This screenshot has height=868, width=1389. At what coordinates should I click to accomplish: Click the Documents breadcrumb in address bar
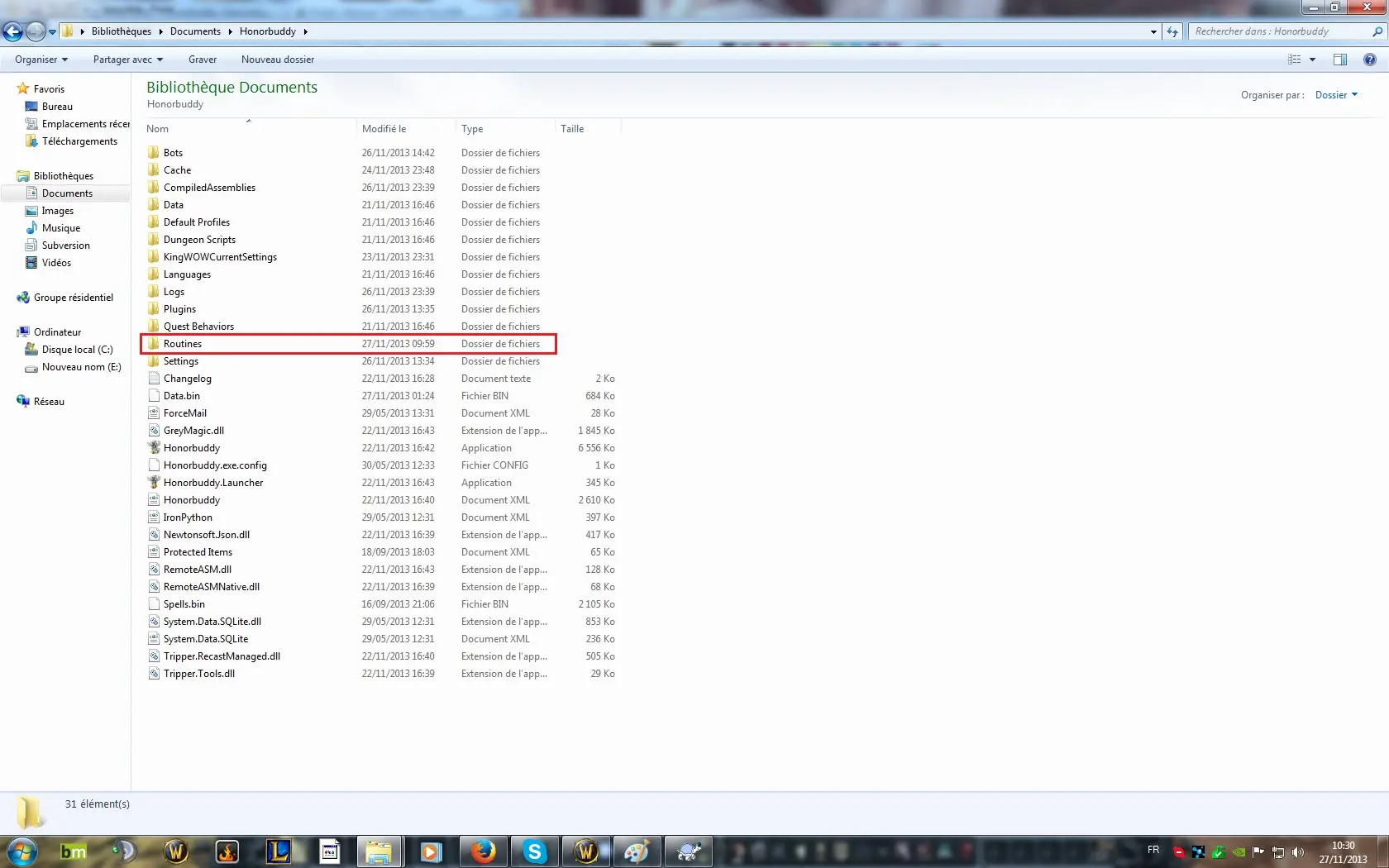[x=195, y=31]
